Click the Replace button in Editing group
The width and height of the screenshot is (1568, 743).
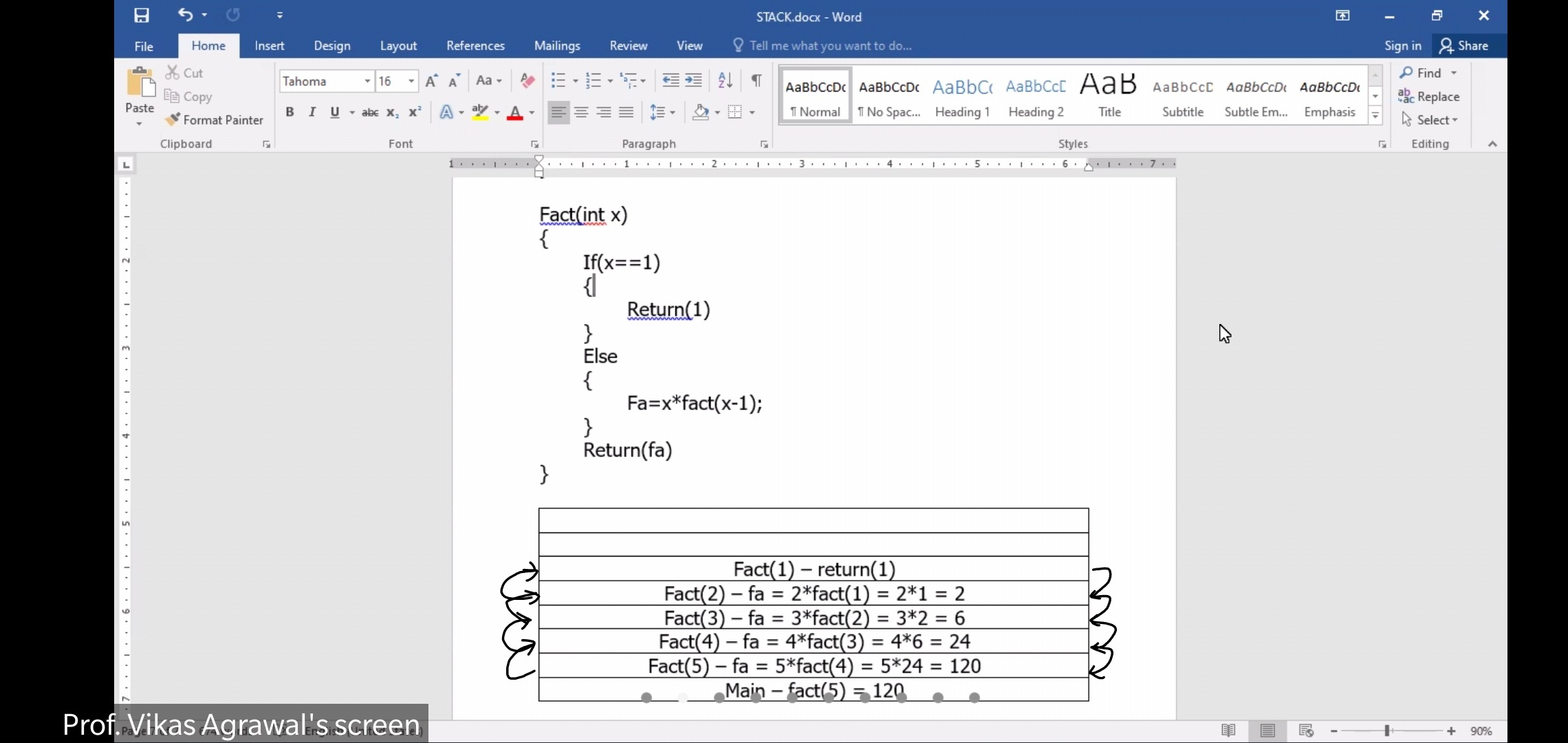1429,96
